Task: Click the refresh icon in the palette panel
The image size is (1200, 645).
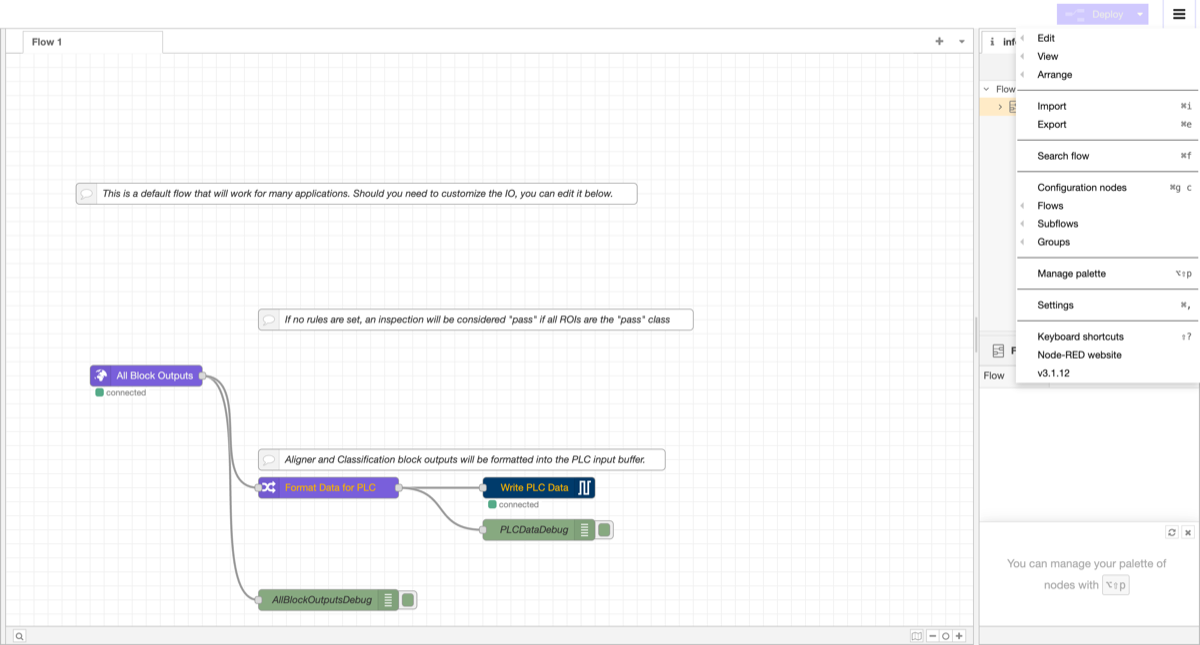Action: 1172,532
